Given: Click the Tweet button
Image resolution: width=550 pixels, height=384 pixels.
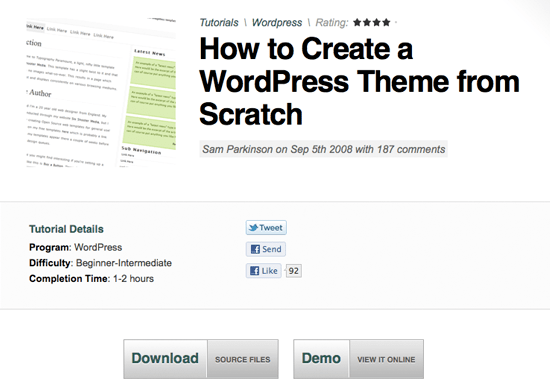Looking at the screenshot, I should tap(266, 228).
